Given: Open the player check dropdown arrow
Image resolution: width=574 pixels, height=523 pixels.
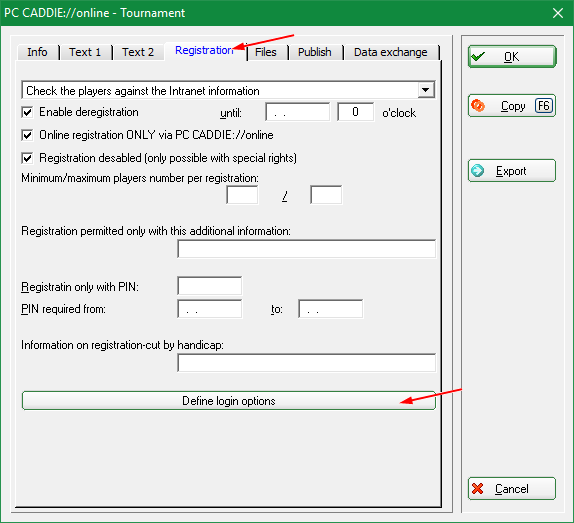Looking at the screenshot, I should [x=425, y=90].
